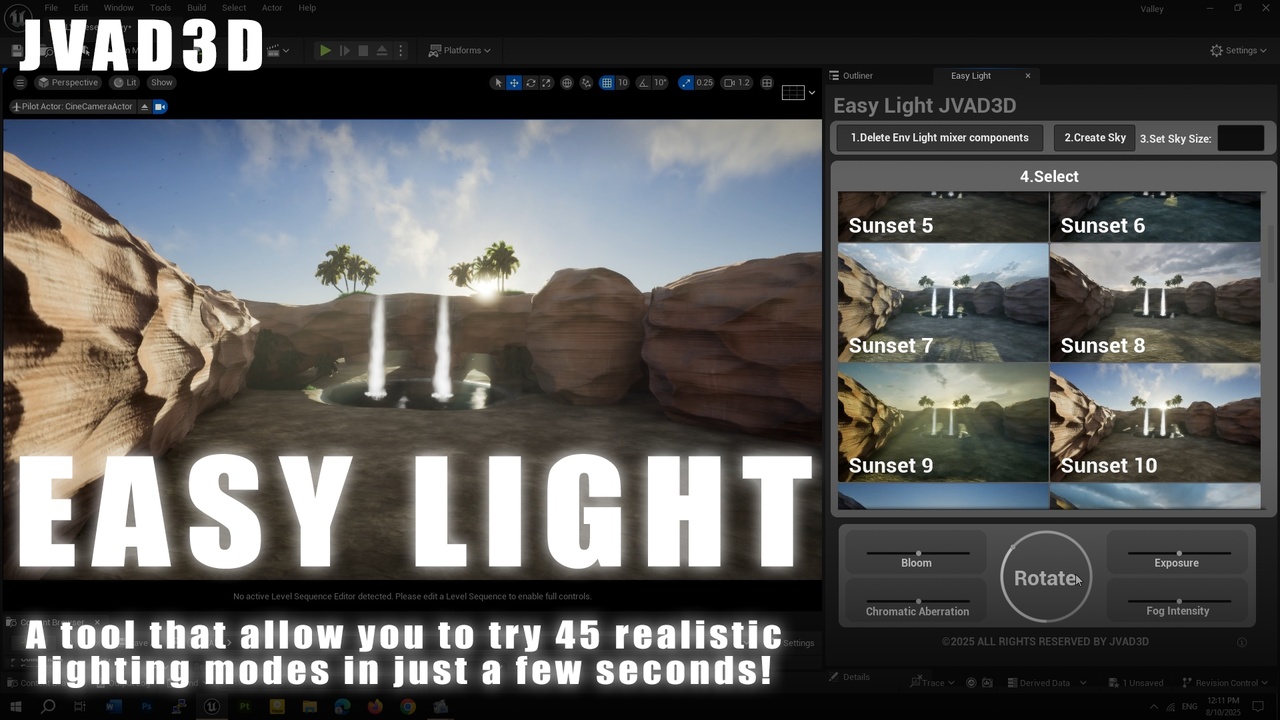Open grid snap value 10
Image resolution: width=1280 pixels, height=720 pixels.
pyautogui.click(x=622, y=83)
